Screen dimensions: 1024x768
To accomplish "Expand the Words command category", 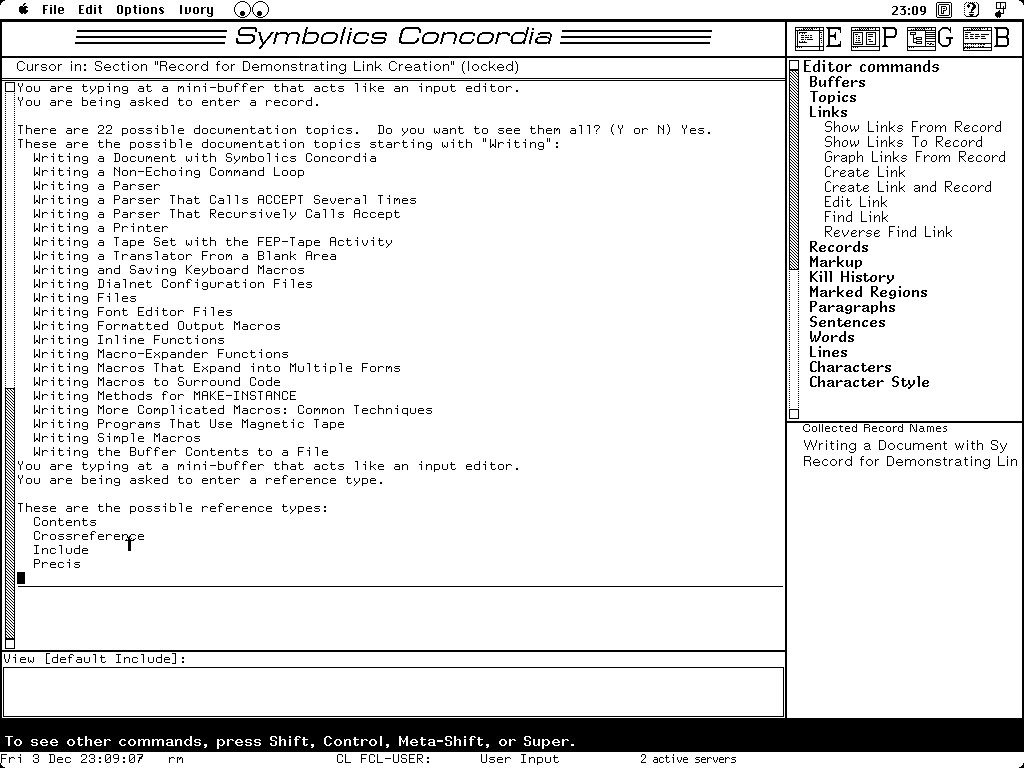I will pos(831,338).
